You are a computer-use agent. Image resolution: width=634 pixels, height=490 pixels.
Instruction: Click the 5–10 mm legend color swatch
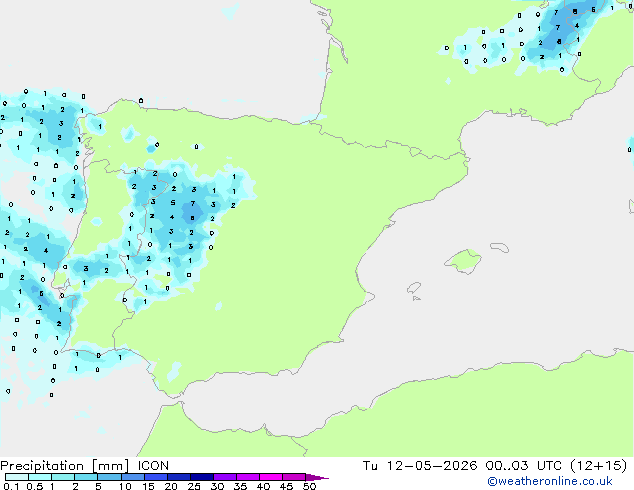point(109,477)
